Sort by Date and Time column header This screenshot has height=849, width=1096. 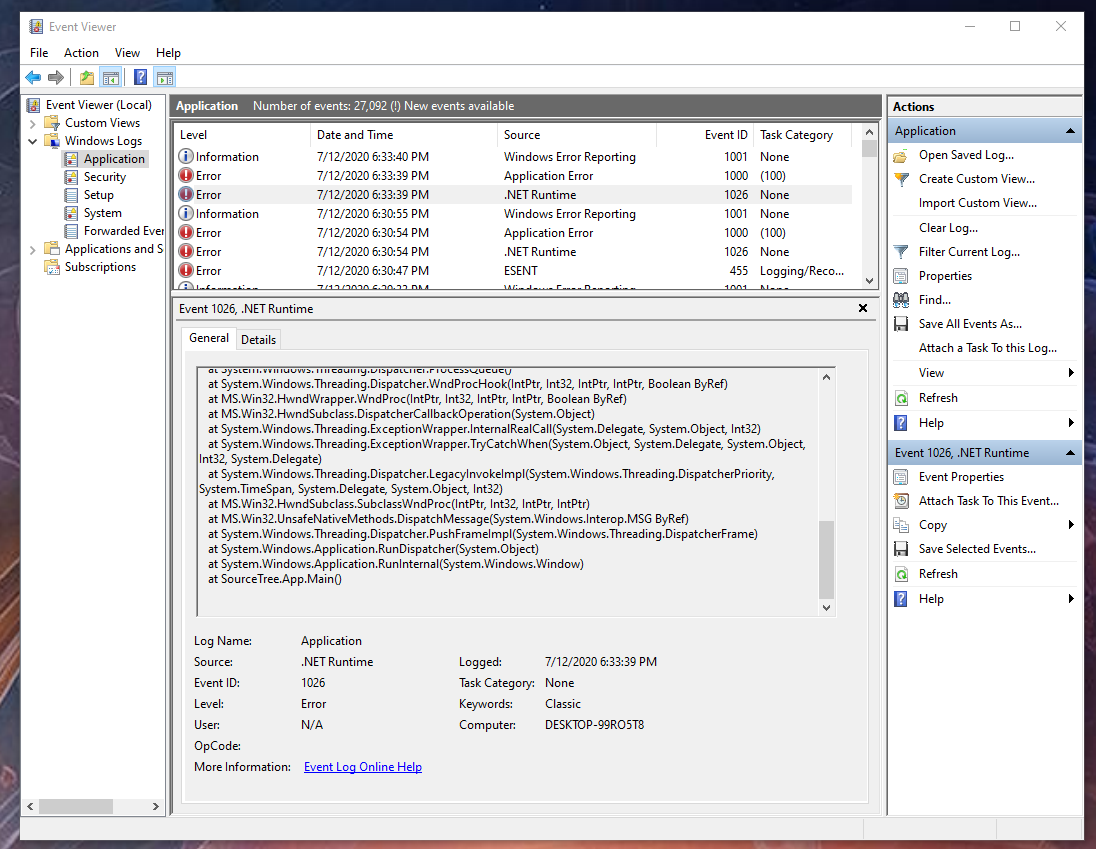click(x=403, y=135)
